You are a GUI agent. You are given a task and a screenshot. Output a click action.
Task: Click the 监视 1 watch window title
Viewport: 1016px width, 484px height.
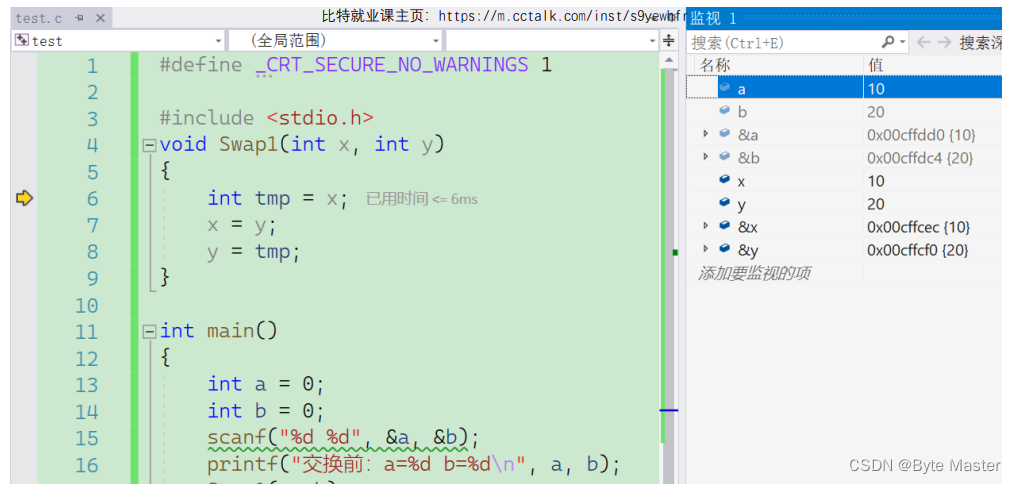coord(713,18)
